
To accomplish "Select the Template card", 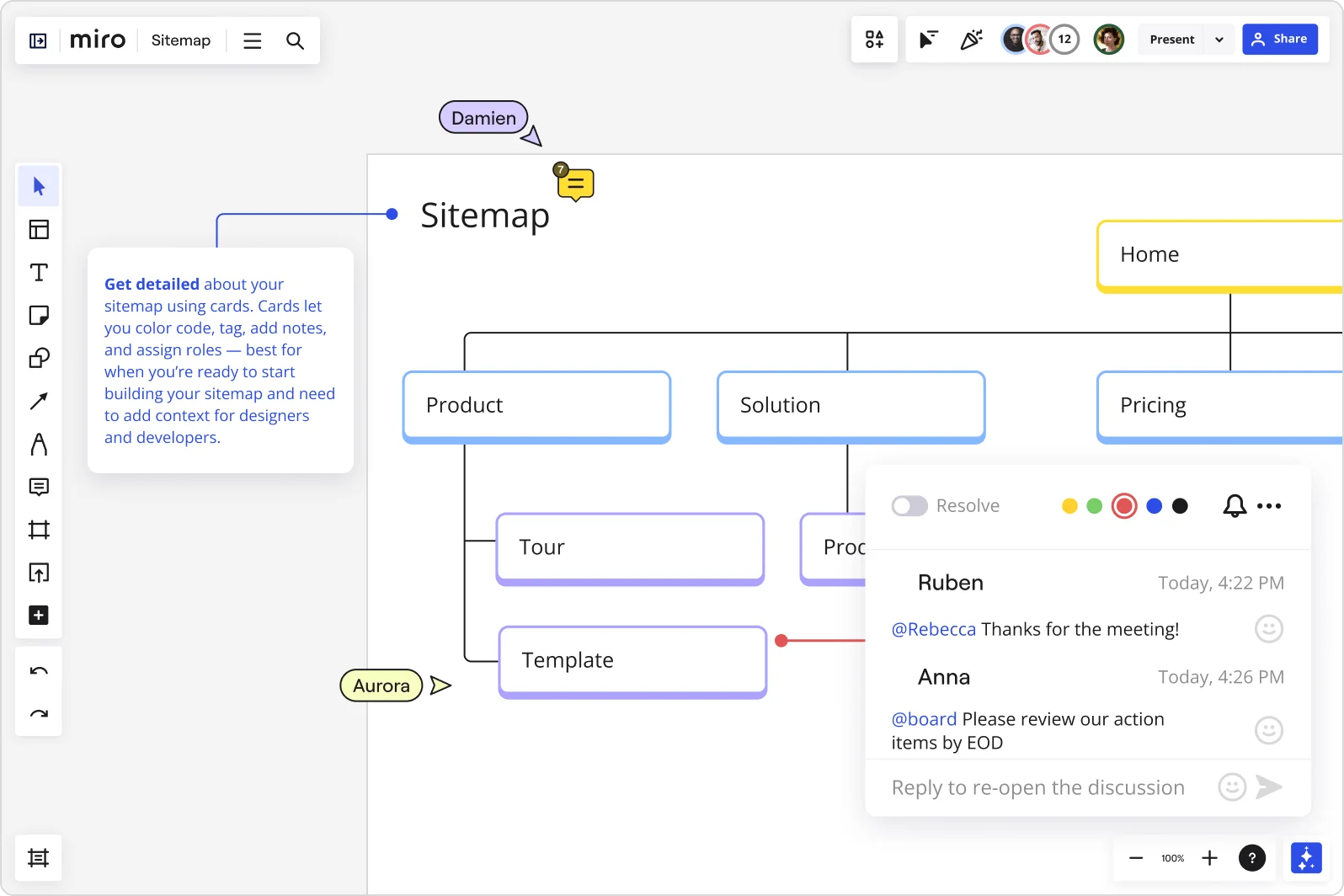I will [633, 662].
